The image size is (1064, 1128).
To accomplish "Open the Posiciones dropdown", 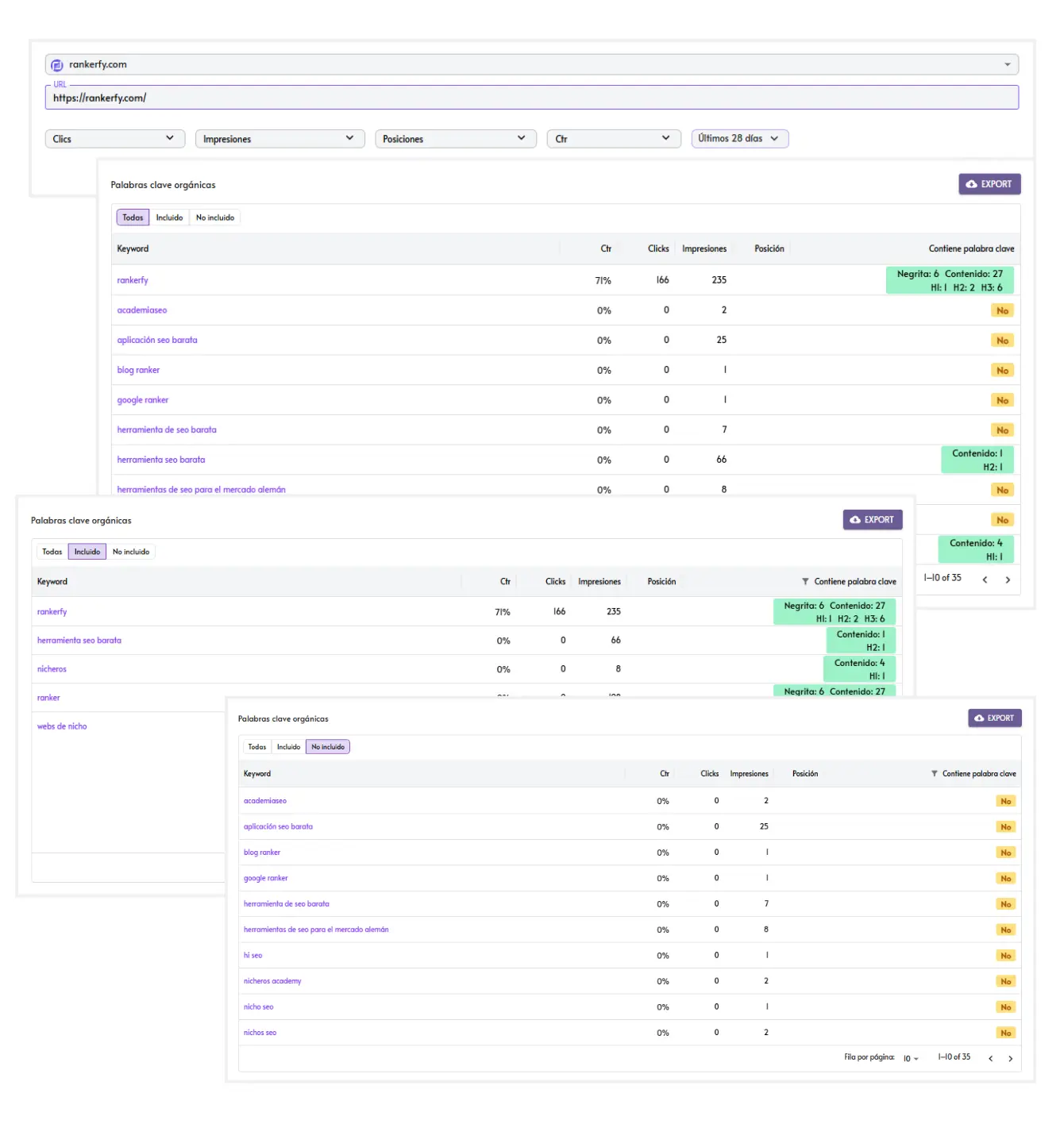I will (x=455, y=139).
